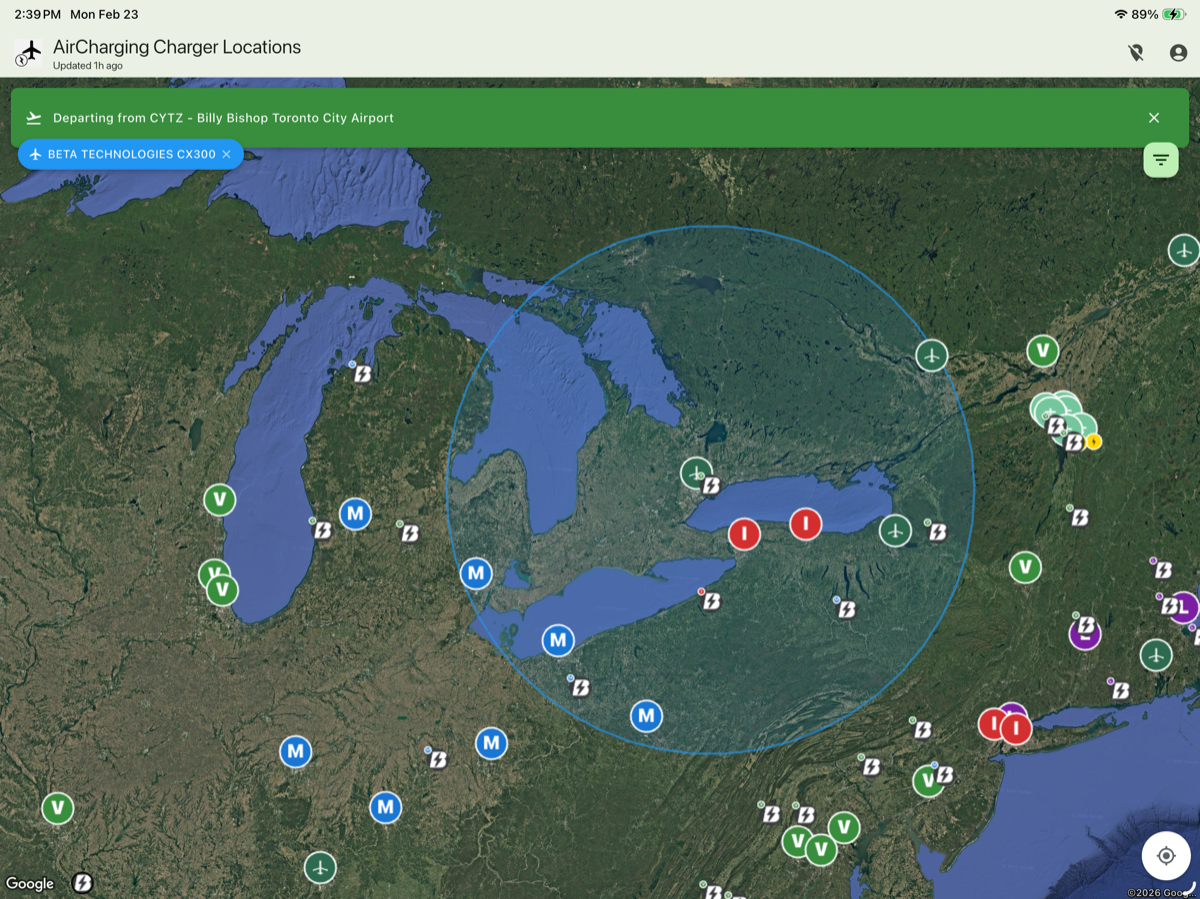Screen dimensions: 1200x899
Task: Tap the battery indicator in status bar
Action: coord(1173,15)
